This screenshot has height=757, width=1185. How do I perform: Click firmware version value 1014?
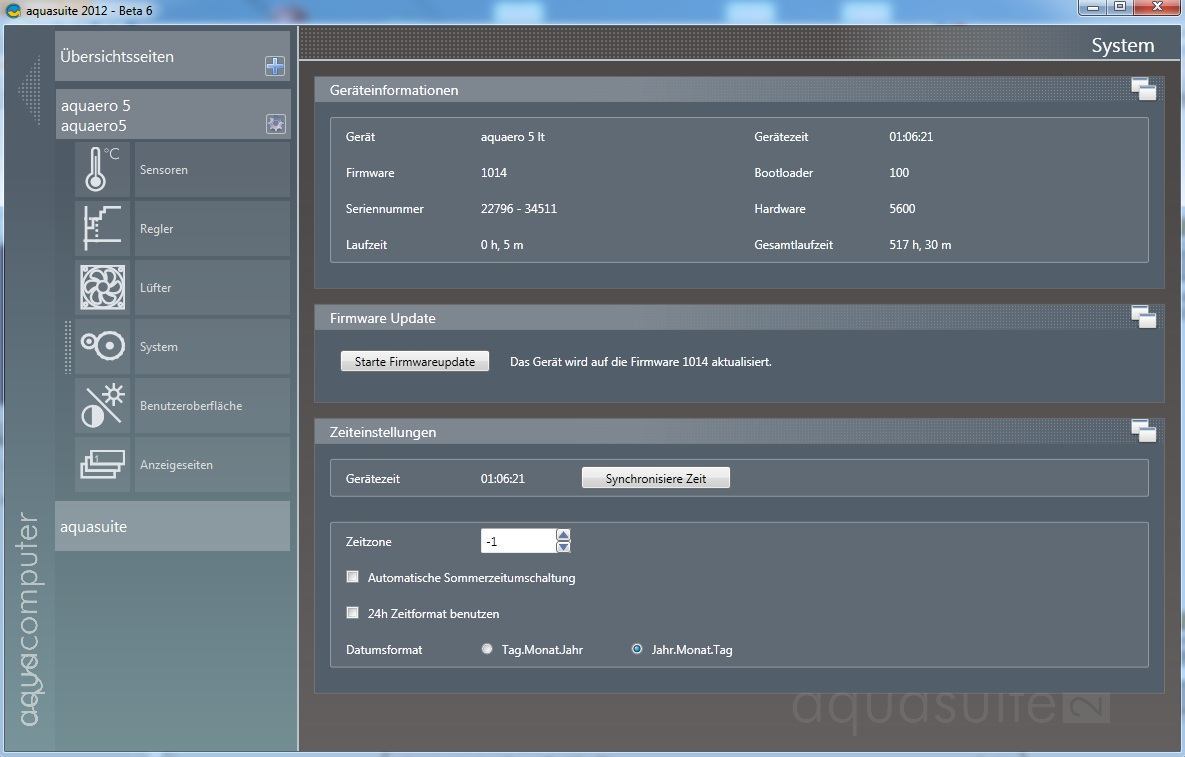click(x=493, y=172)
